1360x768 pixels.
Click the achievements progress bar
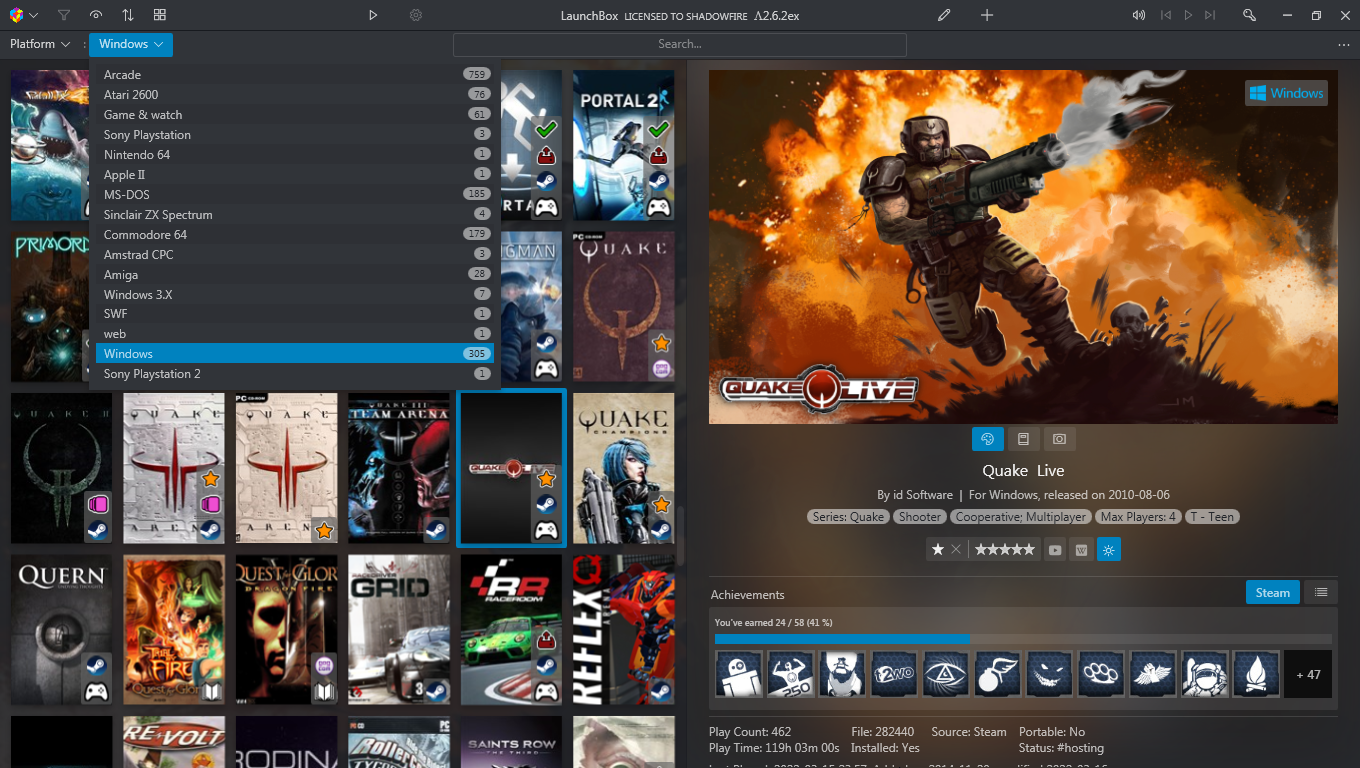click(1023, 638)
